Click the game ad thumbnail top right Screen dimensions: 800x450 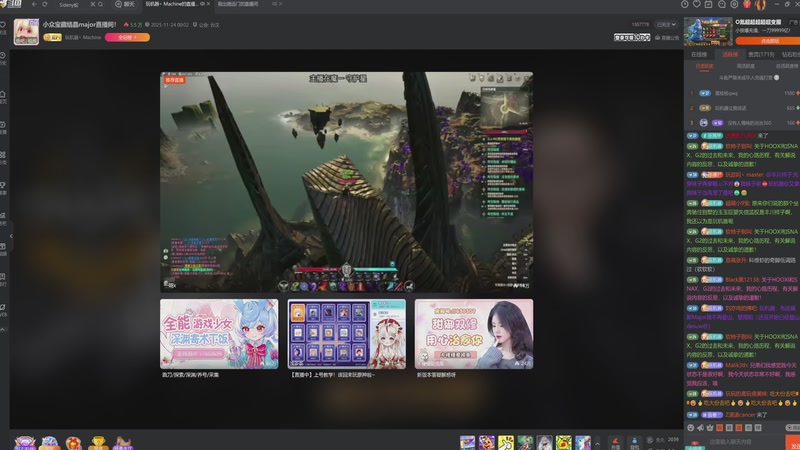pyautogui.click(x=708, y=32)
